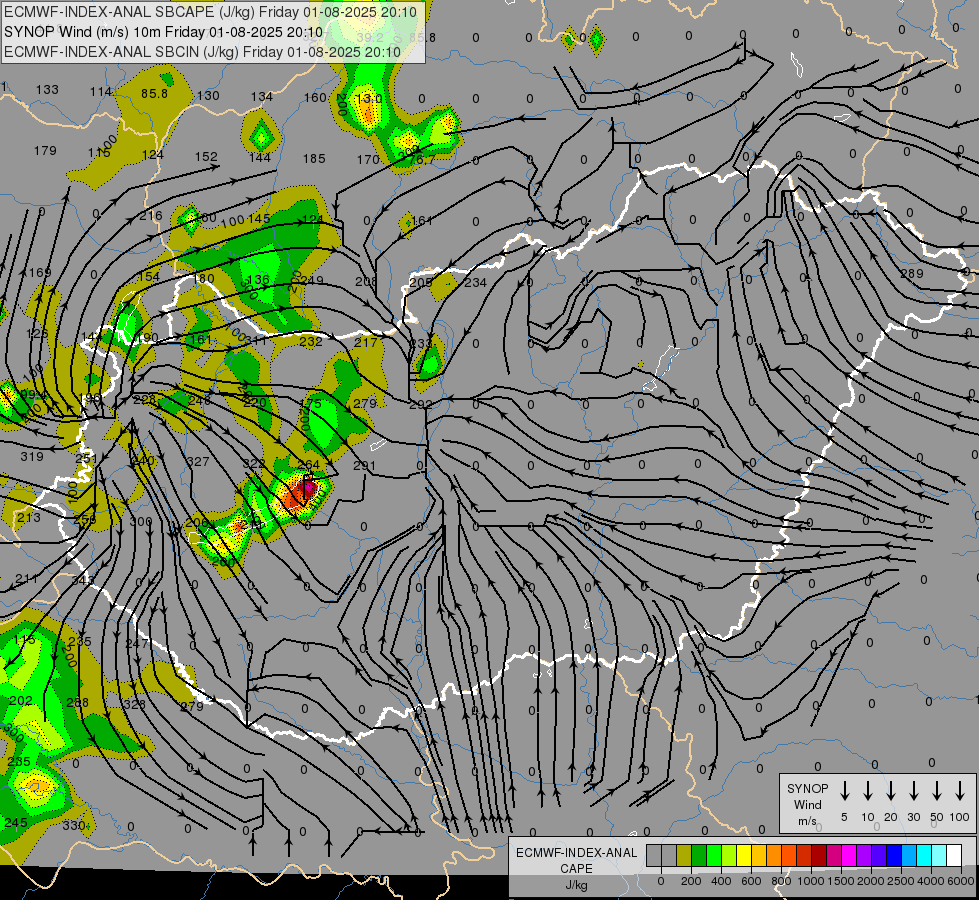Pick the sky blue swatch right of 2500
The height and width of the screenshot is (900, 979).
[x=909, y=856]
